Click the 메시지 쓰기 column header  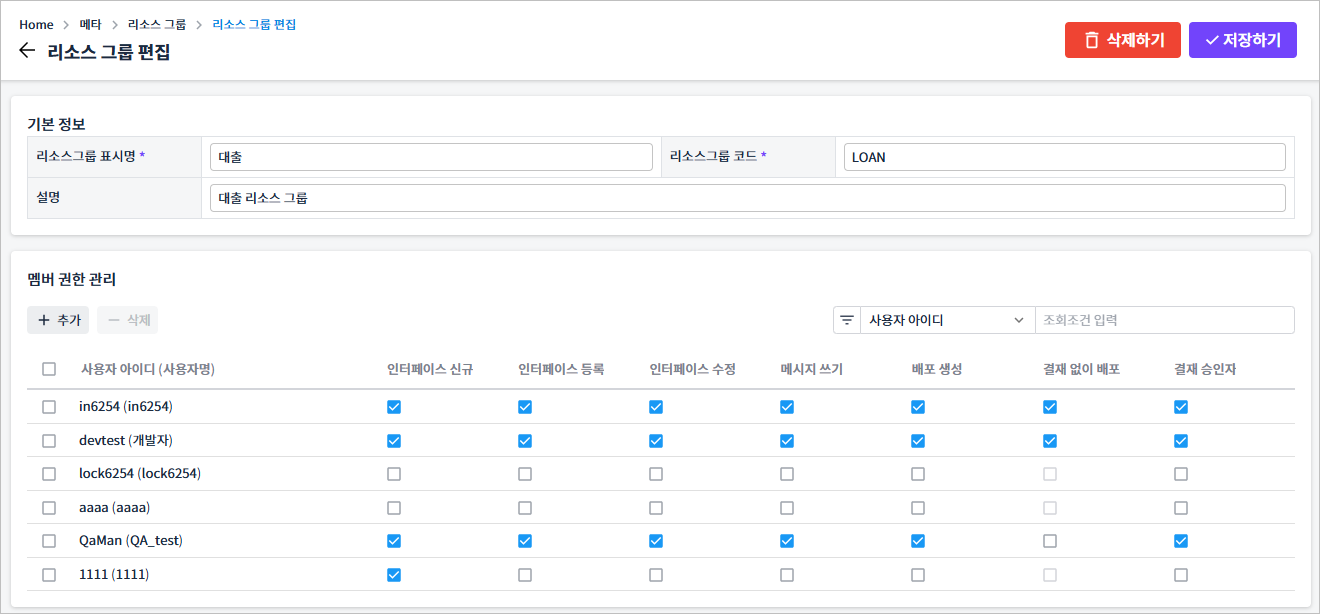811,369
